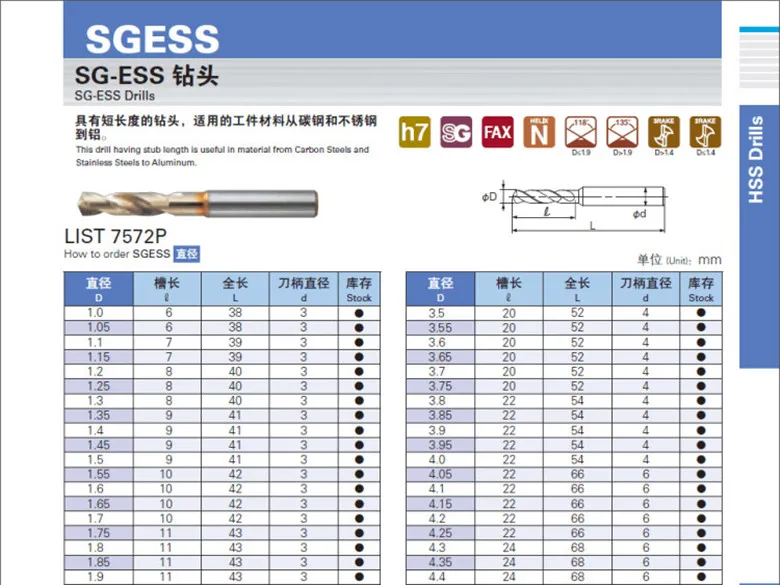Click diameter cell 3.65
Screen dimensions: 780x585
pyautogui.click(x=440, y=357)
